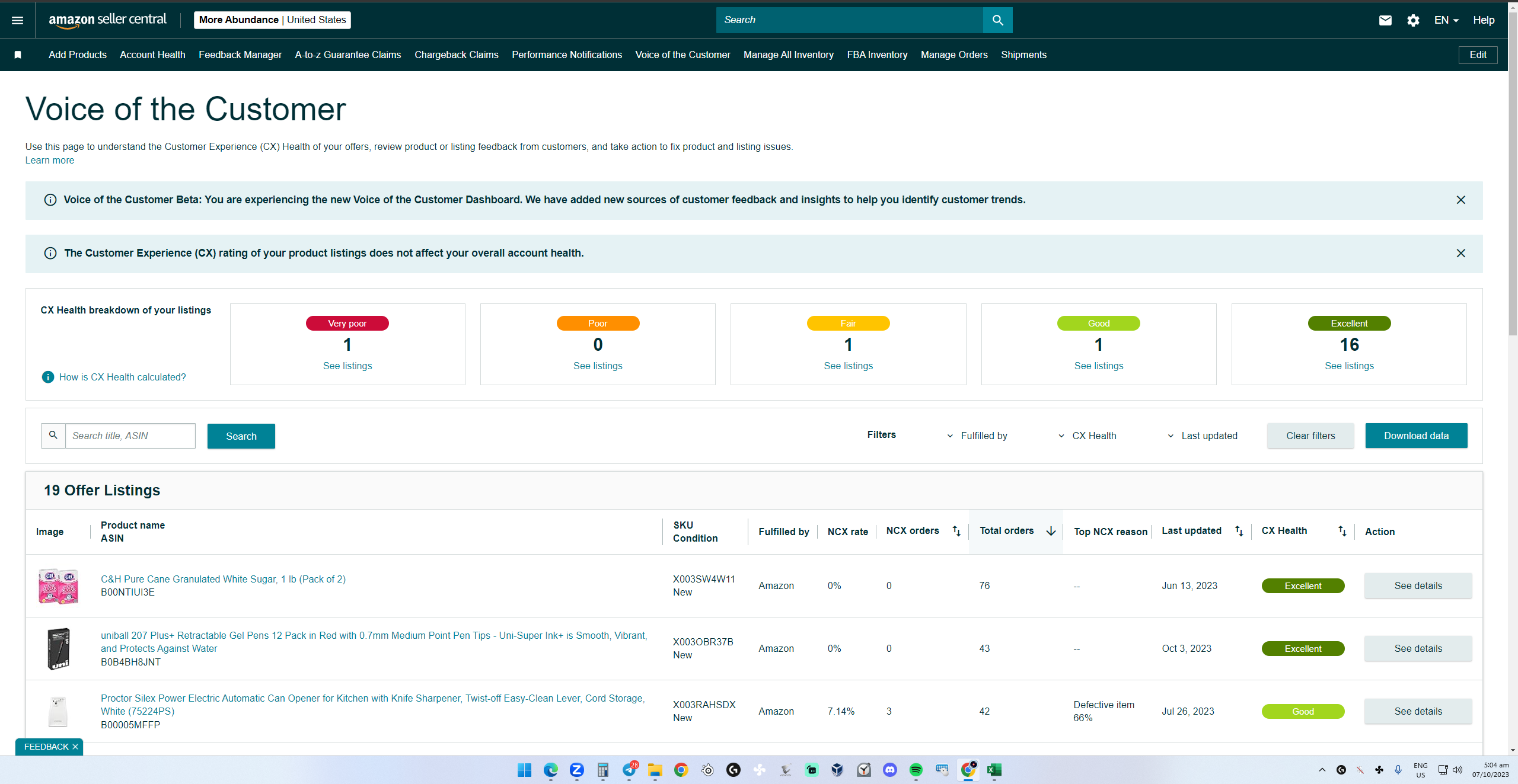1518x784 pixels.
Task: Click the volume icon in system tray
Action: [1457, 770]
